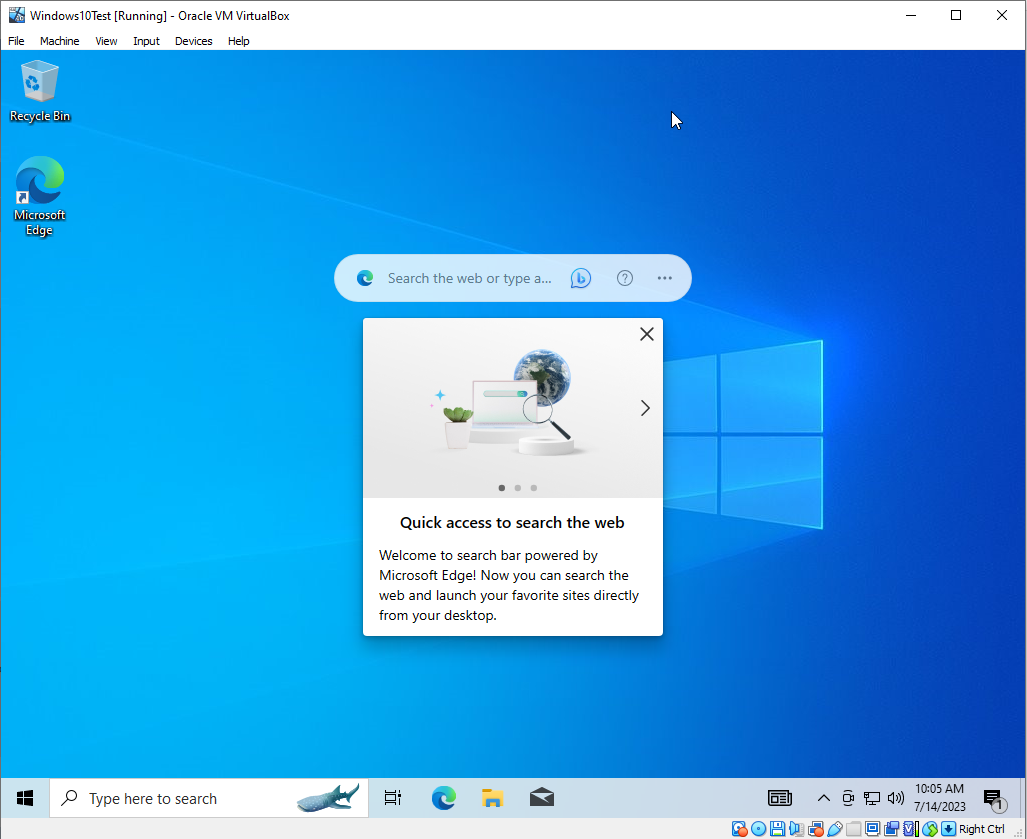Show hidden system tray icons
Image resolution: width=1027 pixels, height=839 pixels.
point(823,798)
